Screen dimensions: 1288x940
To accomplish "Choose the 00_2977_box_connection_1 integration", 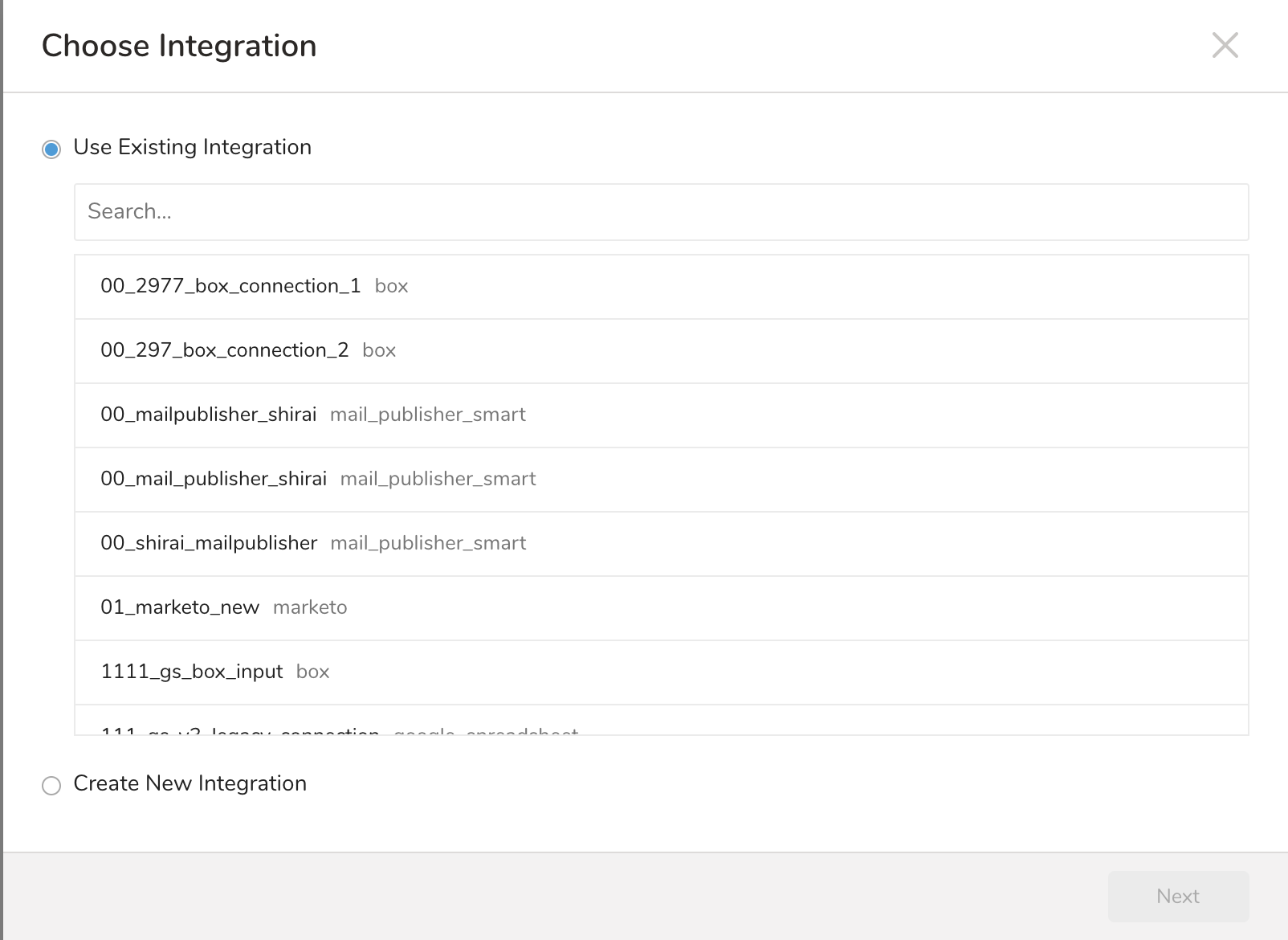I will pyautogui.click(x=230, y=287).
